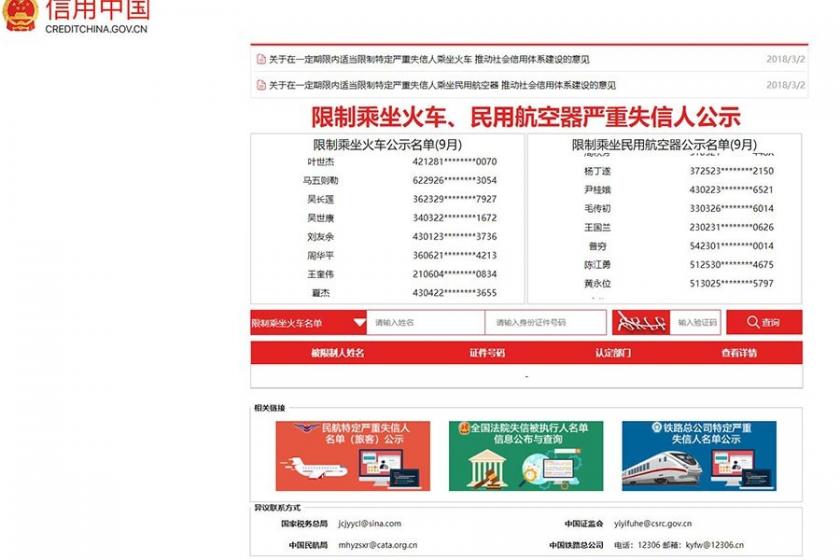The image size is (840, 560).
Task: Click the mhyzsxr@cata.org.cn email address
Action: click(x=378, y=545)
